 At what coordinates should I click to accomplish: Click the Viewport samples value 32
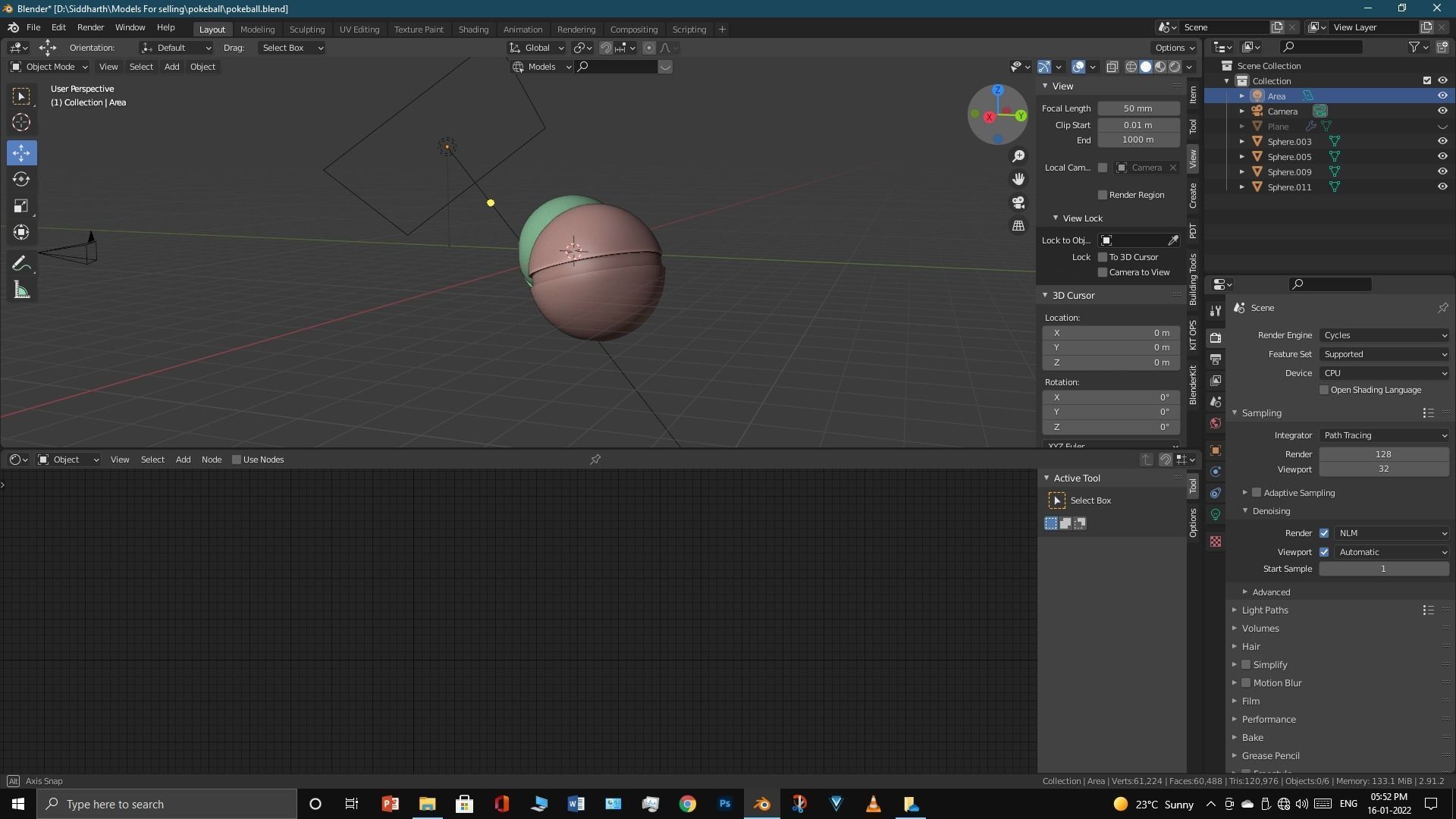[x=1384, y=469]
